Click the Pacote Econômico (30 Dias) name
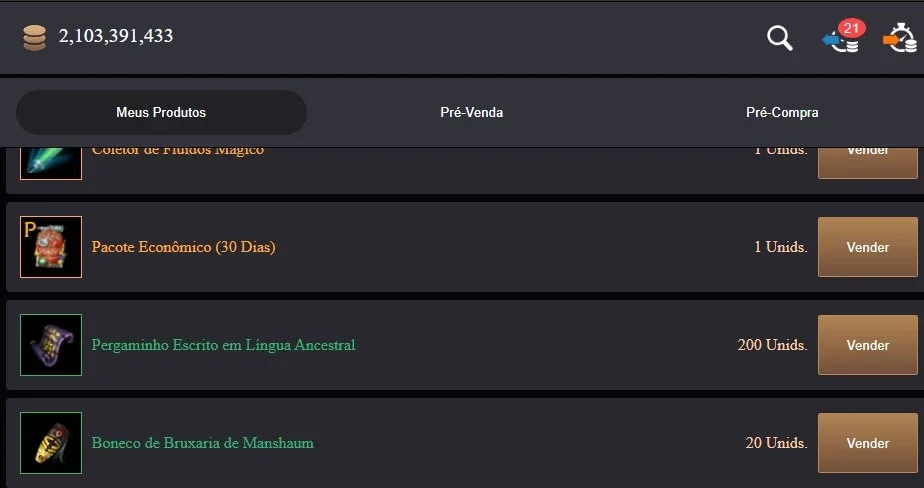Image resolution: width=924 pixels, height=488 pixels. [x=183, y=247]
